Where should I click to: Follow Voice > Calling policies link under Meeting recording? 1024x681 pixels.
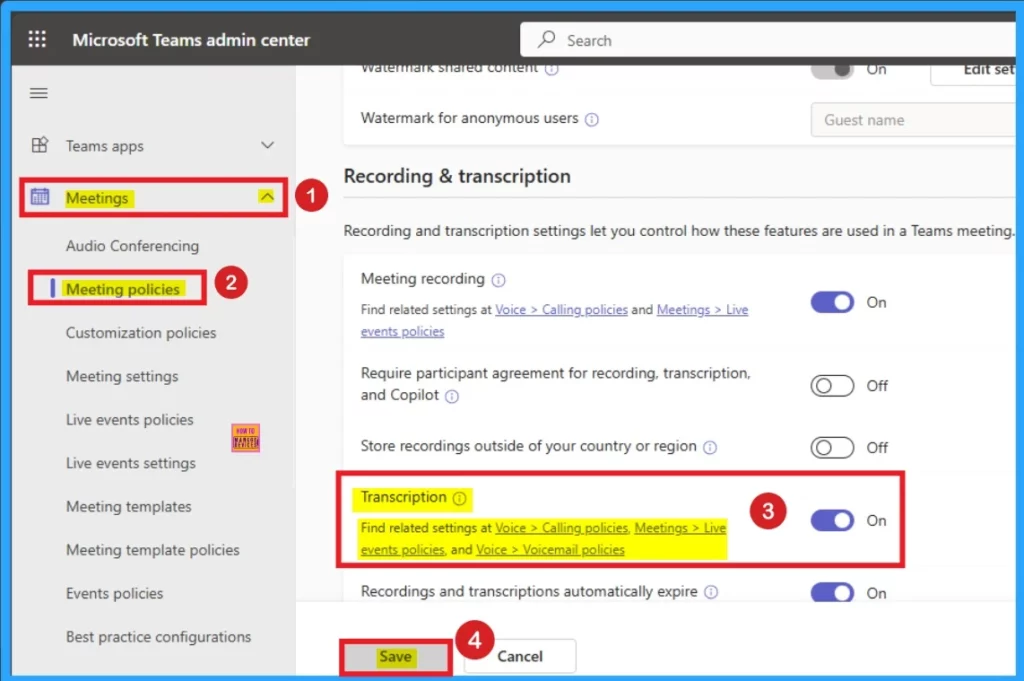(561, 309)
